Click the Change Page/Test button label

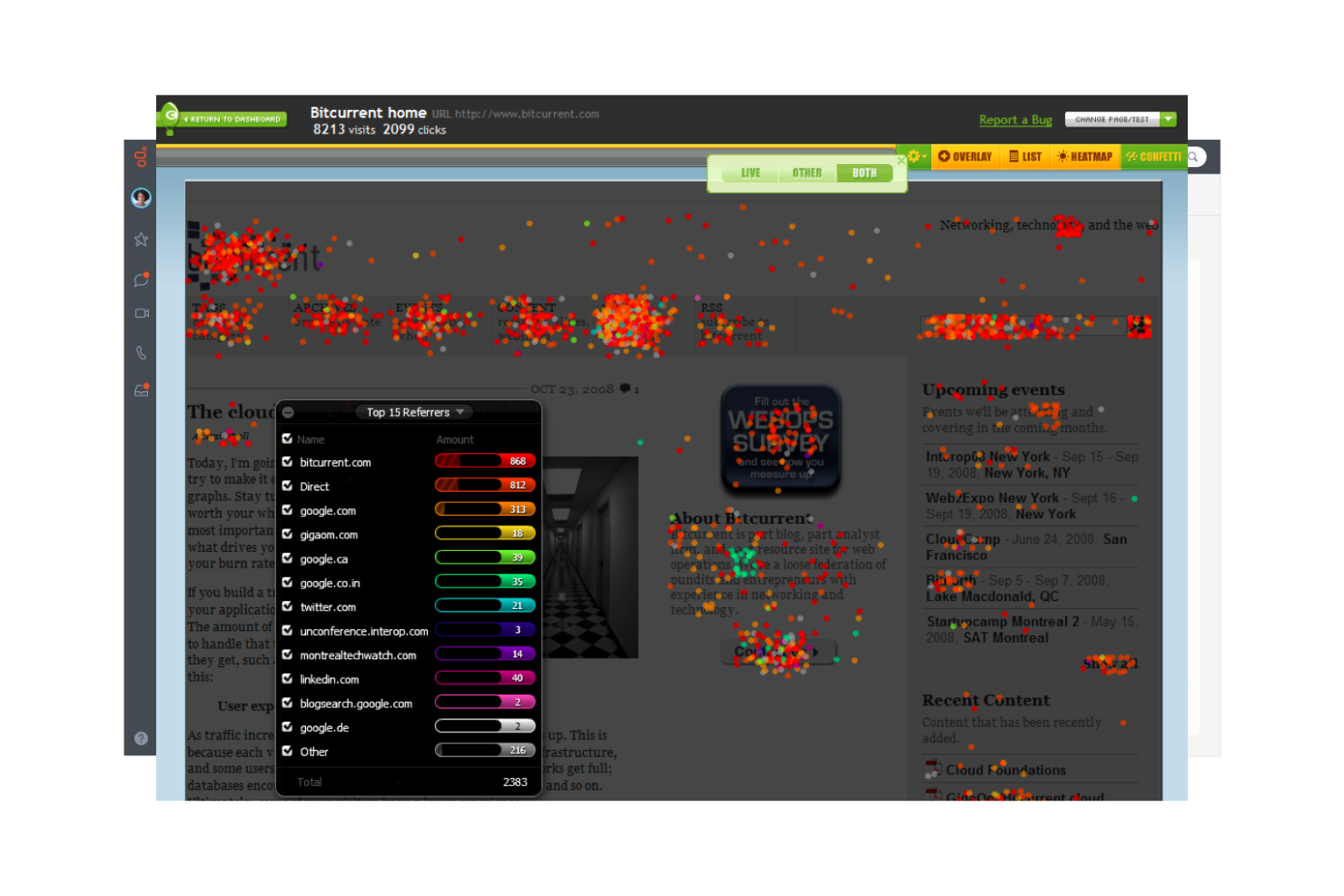(x=1112, y=119)
